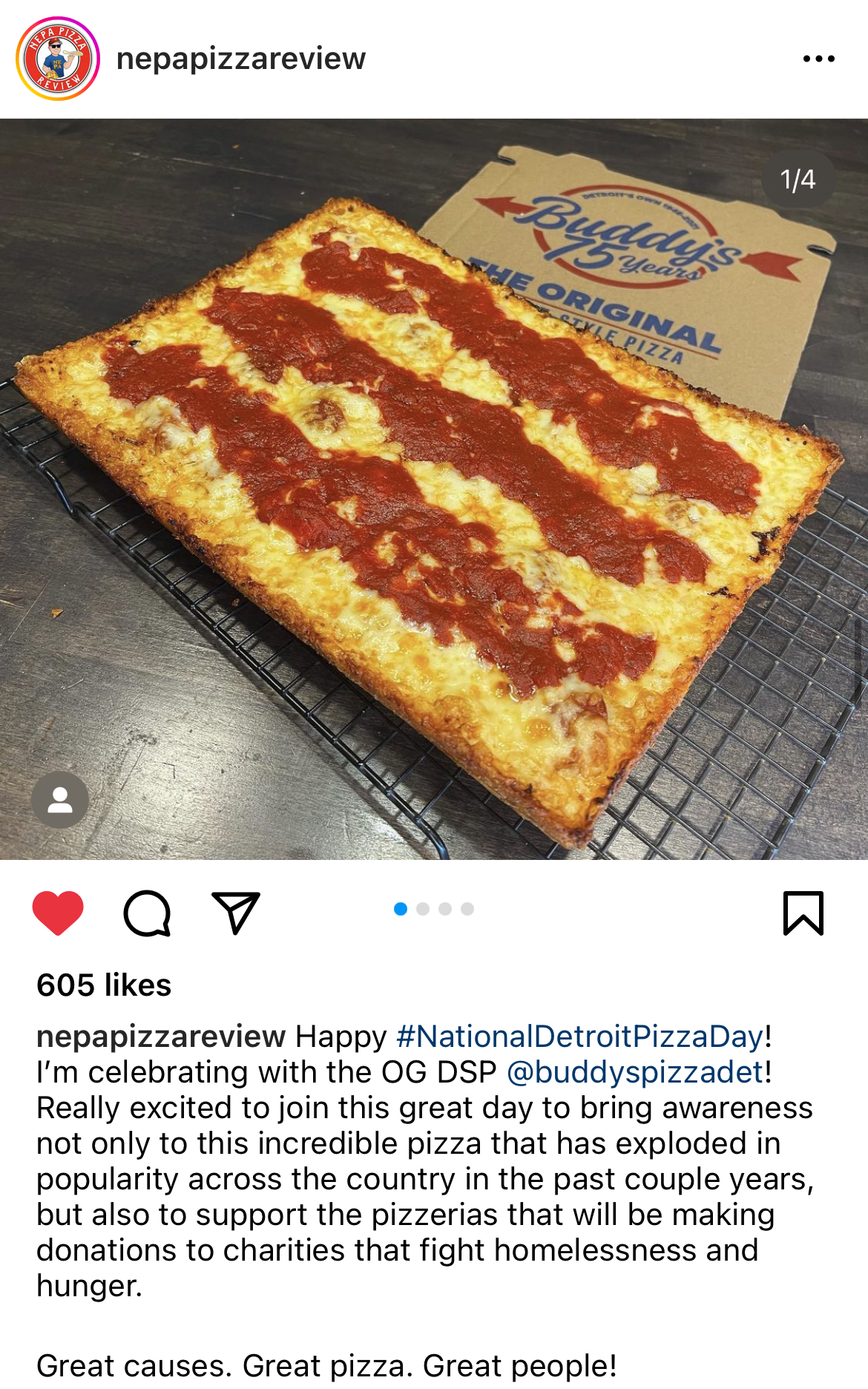Screen dimensions: 868x1389
Task: View tagged people icon on the photo
Action: 60,800
